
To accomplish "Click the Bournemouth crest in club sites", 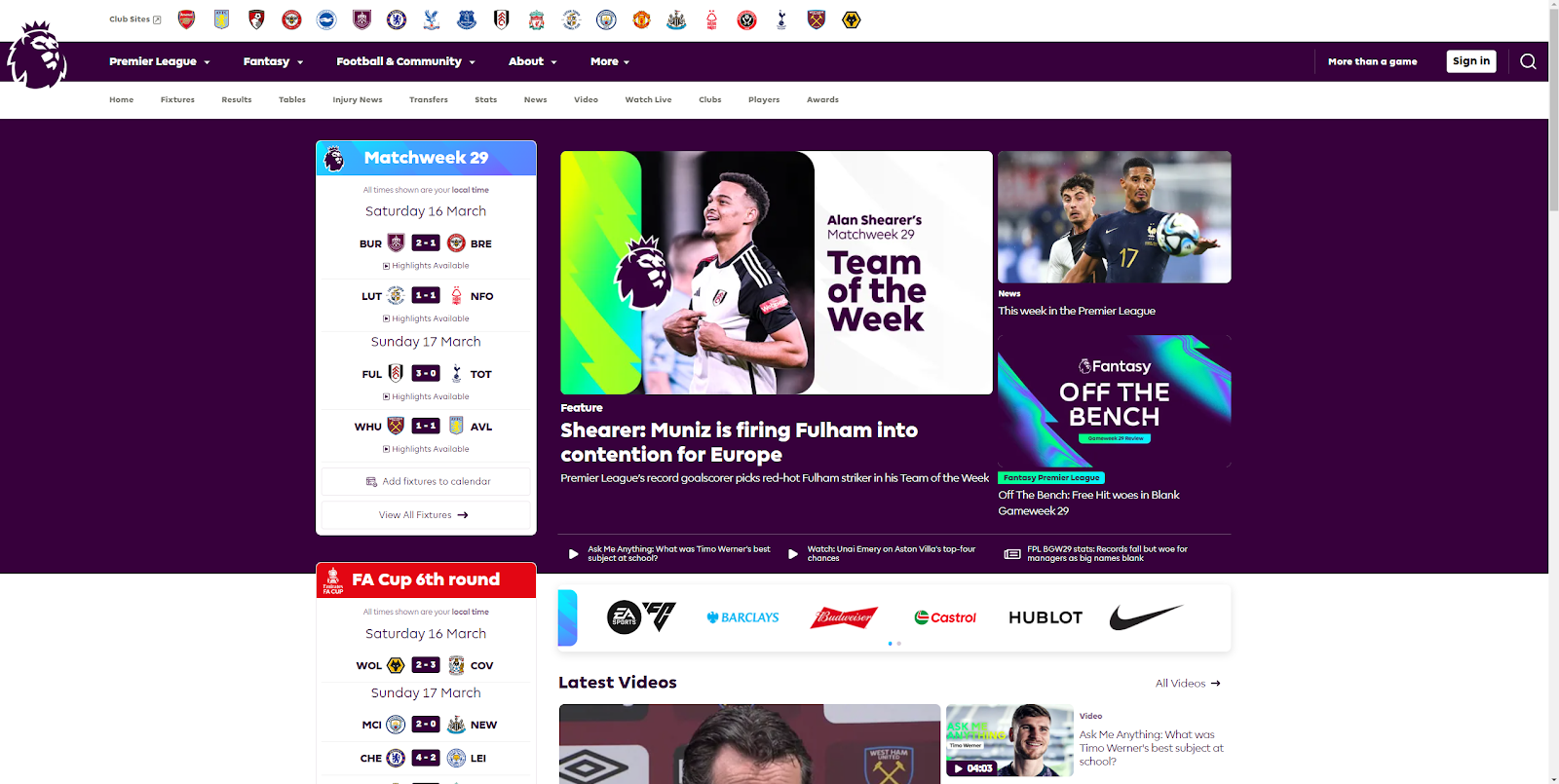I will [256, 19].
